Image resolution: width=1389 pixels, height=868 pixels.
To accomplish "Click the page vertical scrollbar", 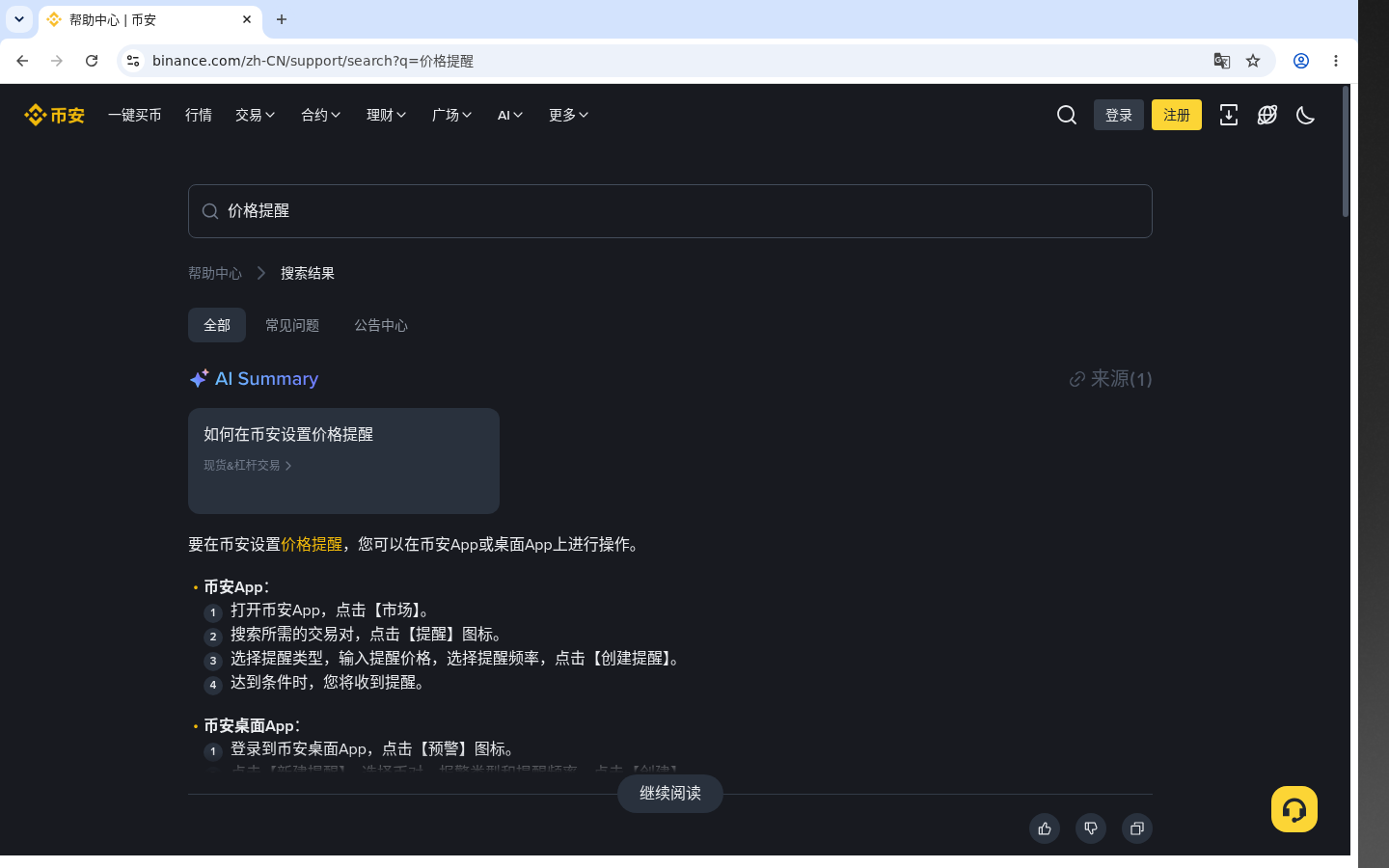I will pyautogui.click(x=1346, y=151).
